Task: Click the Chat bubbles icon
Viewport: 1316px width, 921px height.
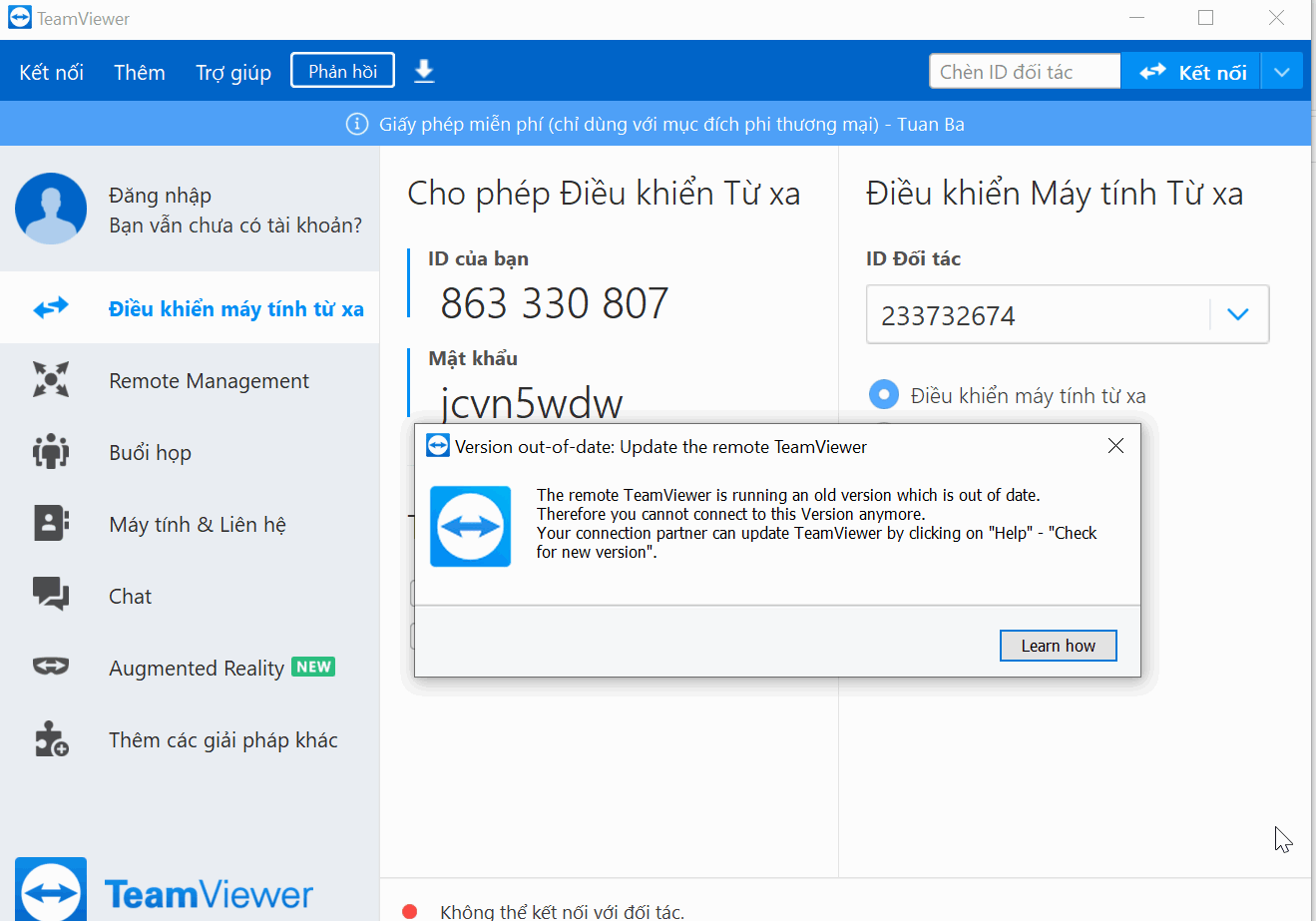Action: (51, 594)
